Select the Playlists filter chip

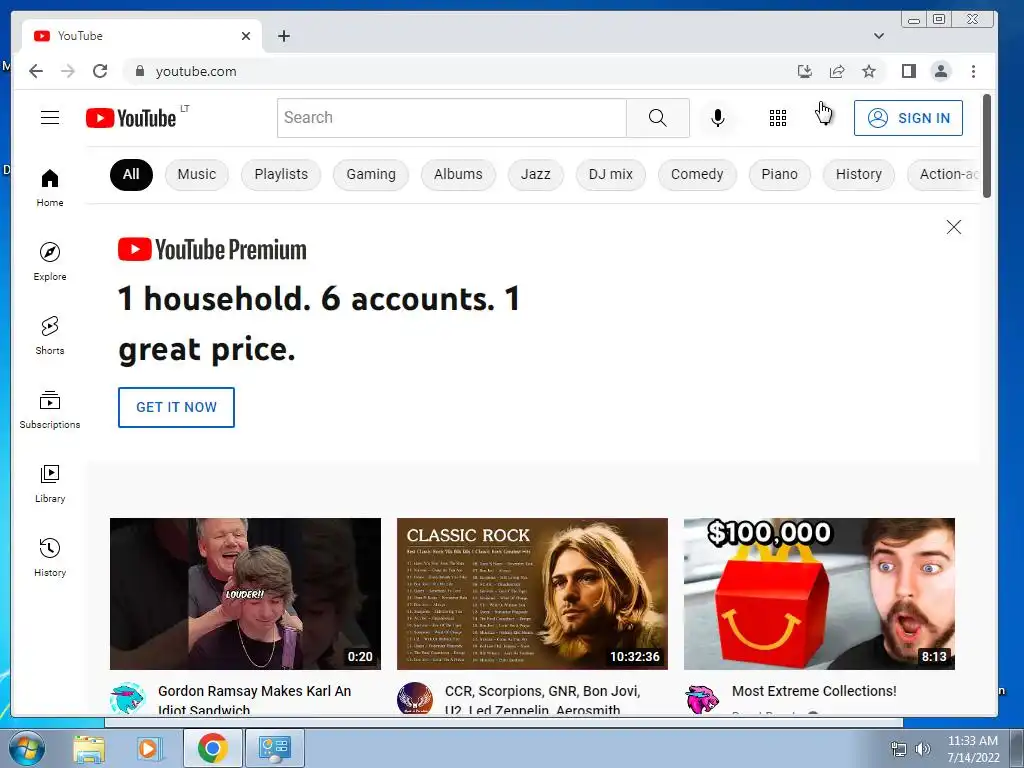tap(281, 174)
